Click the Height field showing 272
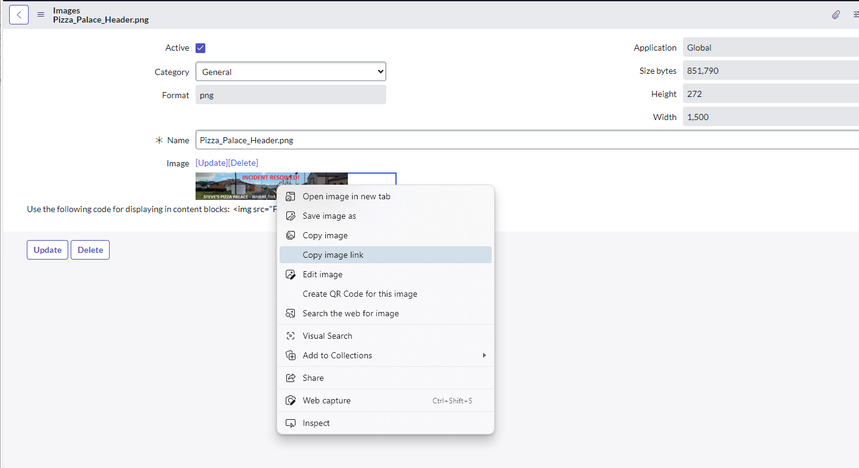This screenshot has width=859, height=468. click(771, 94)
